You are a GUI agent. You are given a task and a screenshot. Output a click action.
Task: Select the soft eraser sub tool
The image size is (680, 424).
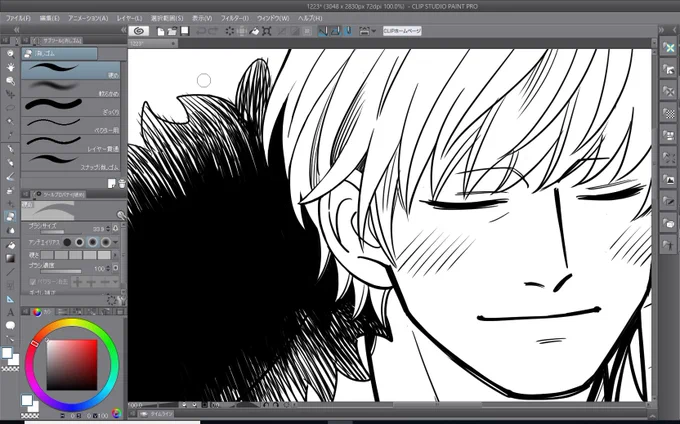click(71, 88)
